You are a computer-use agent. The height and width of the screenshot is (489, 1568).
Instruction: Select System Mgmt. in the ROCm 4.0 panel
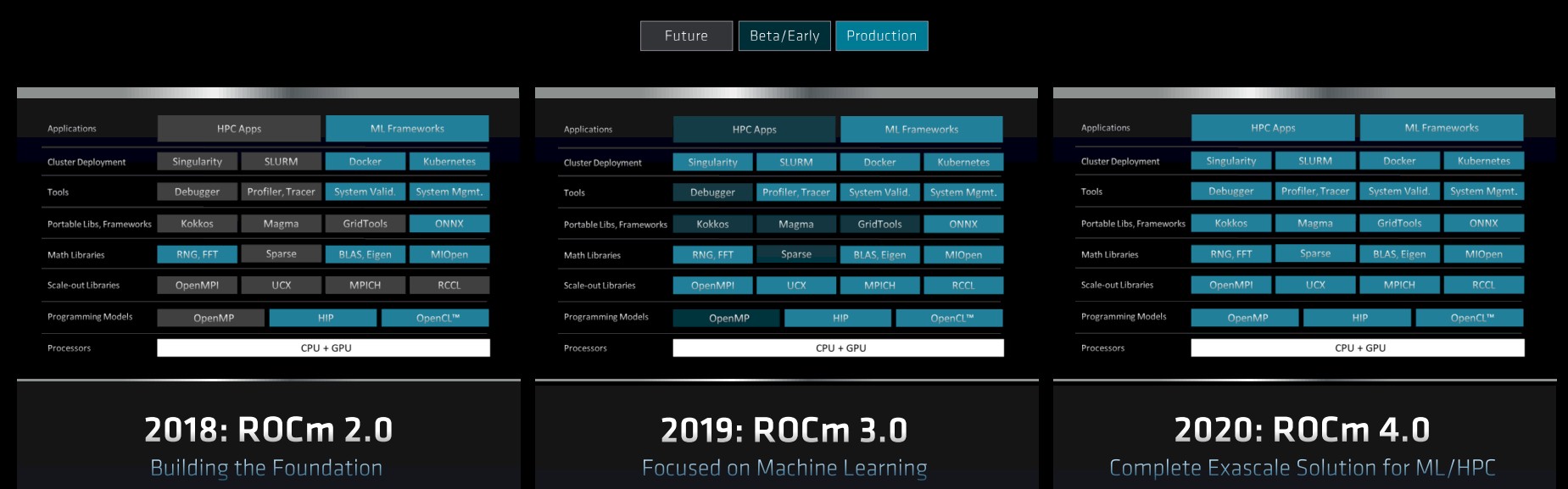point(1484,192)
